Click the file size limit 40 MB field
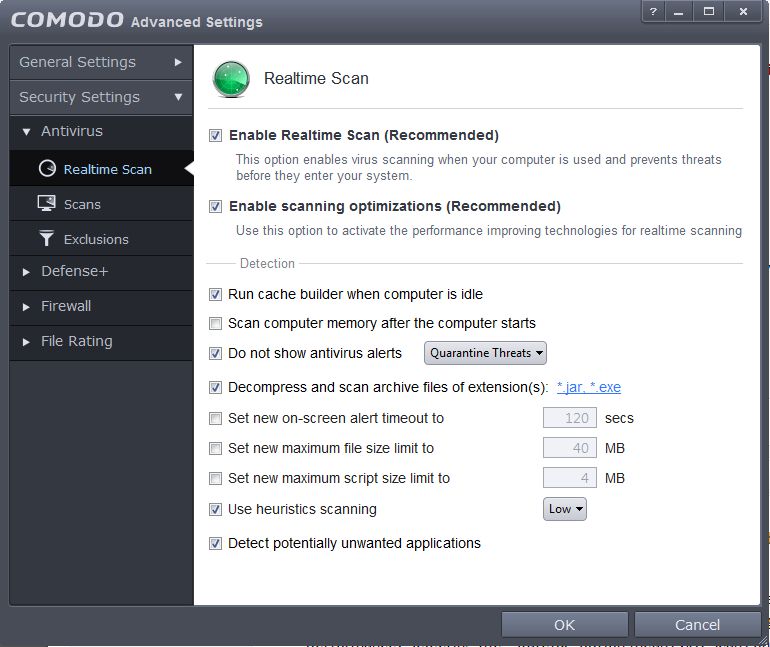This screenshot has height=647, width=770. (570, 448)
